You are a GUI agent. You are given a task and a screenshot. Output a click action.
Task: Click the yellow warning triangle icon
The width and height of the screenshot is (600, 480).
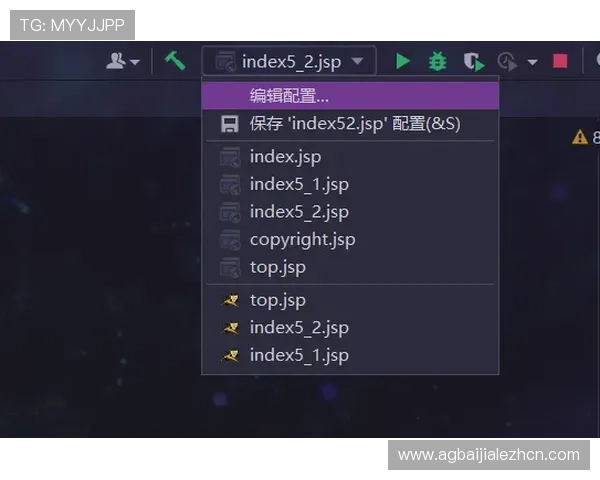tap(579, 137)
